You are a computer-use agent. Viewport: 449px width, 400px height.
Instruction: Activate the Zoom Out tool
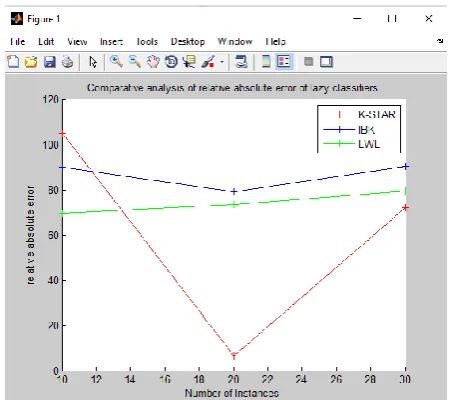coord(135,62)
